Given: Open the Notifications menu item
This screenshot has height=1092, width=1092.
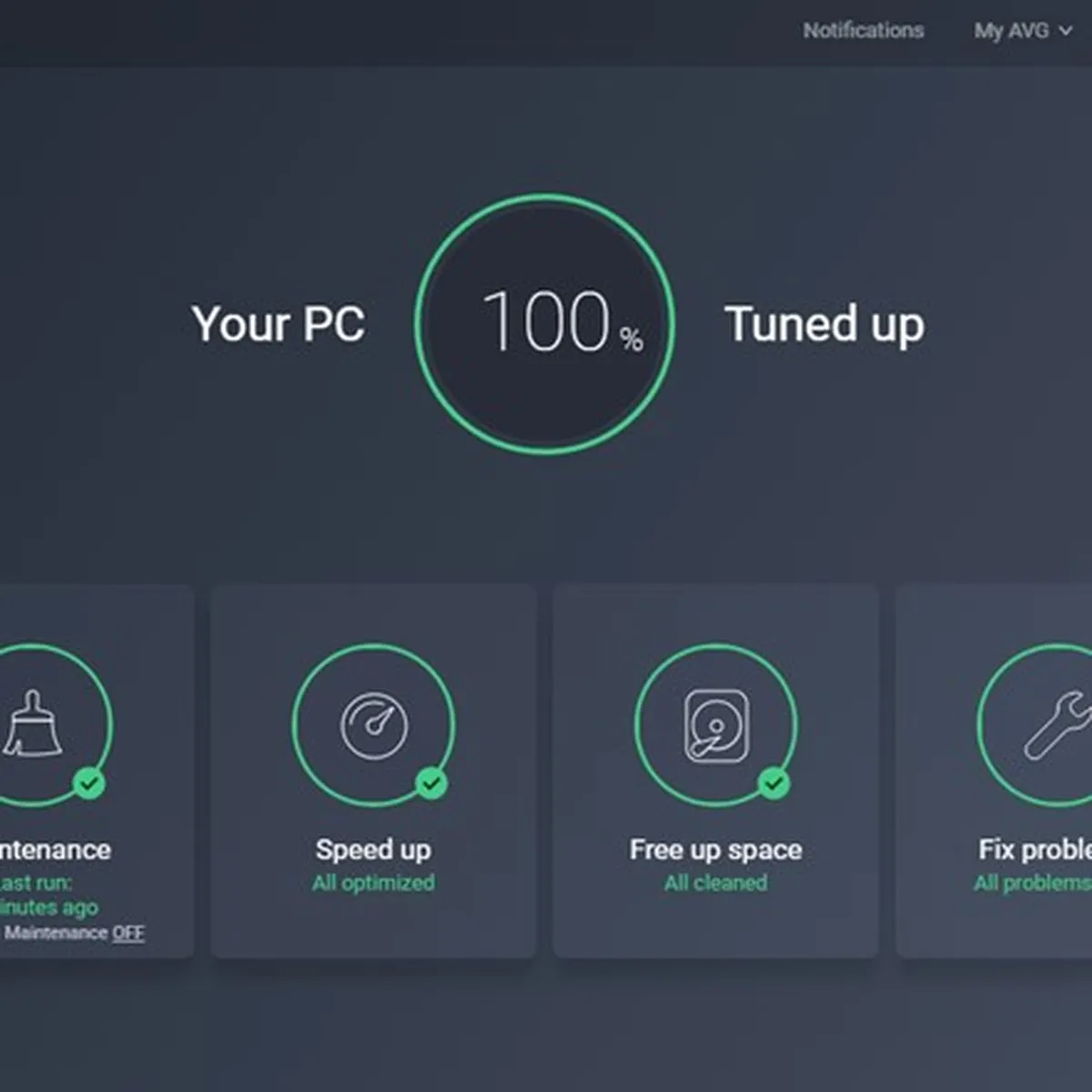Looking at the screenshot, I should click(863, 30).
